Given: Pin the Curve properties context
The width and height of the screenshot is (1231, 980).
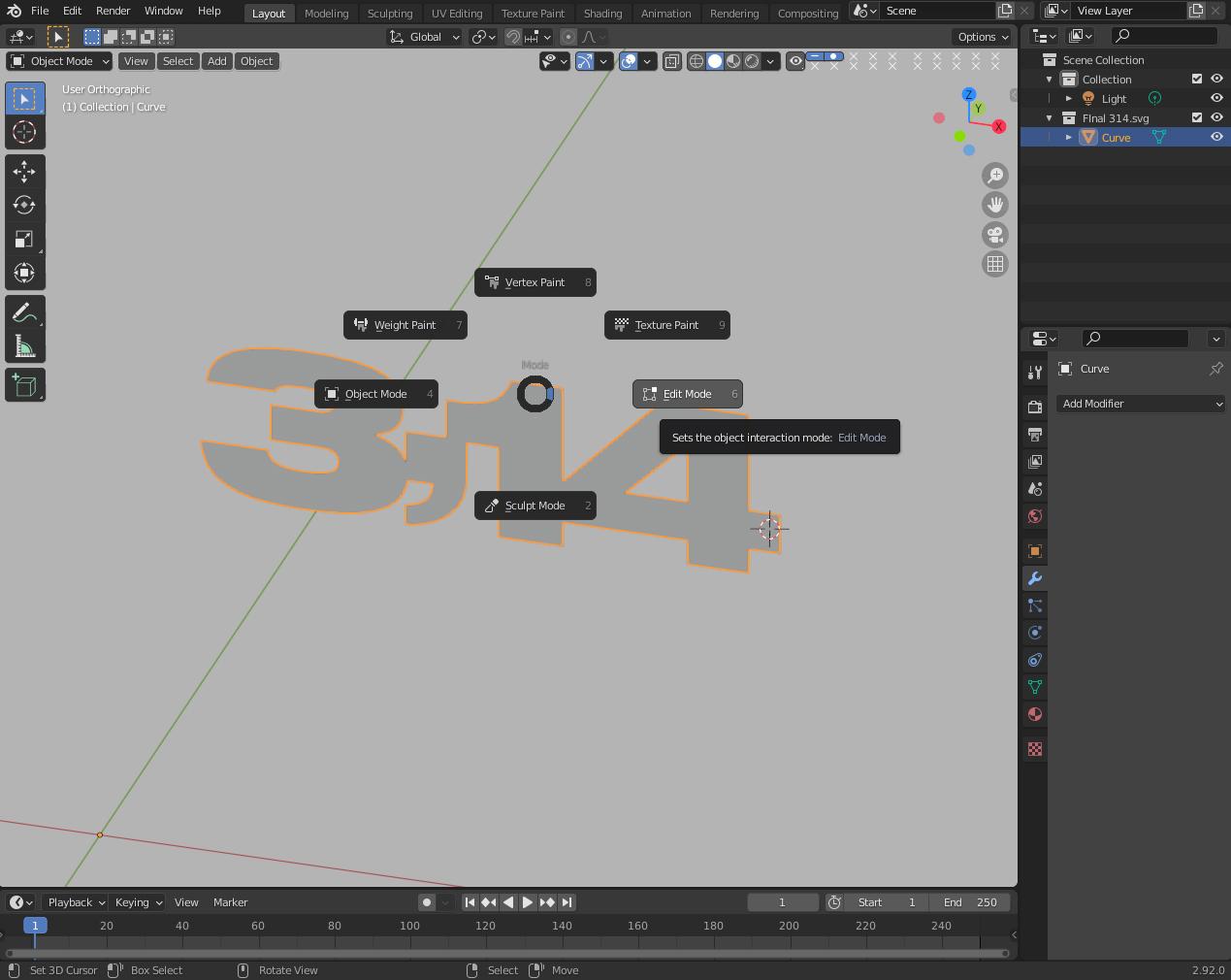Looking at the screenshot, I should (x=1215, y=369).
